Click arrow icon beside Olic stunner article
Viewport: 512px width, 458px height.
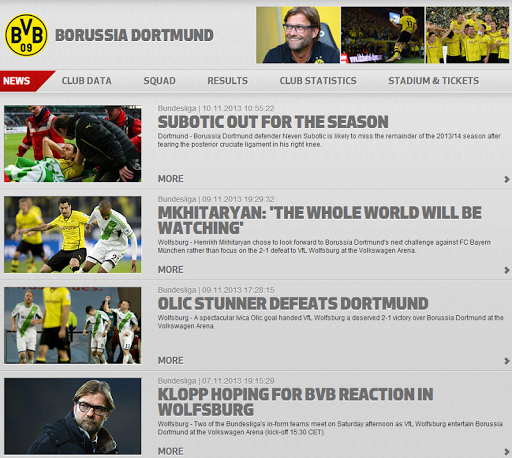point(507,361)
